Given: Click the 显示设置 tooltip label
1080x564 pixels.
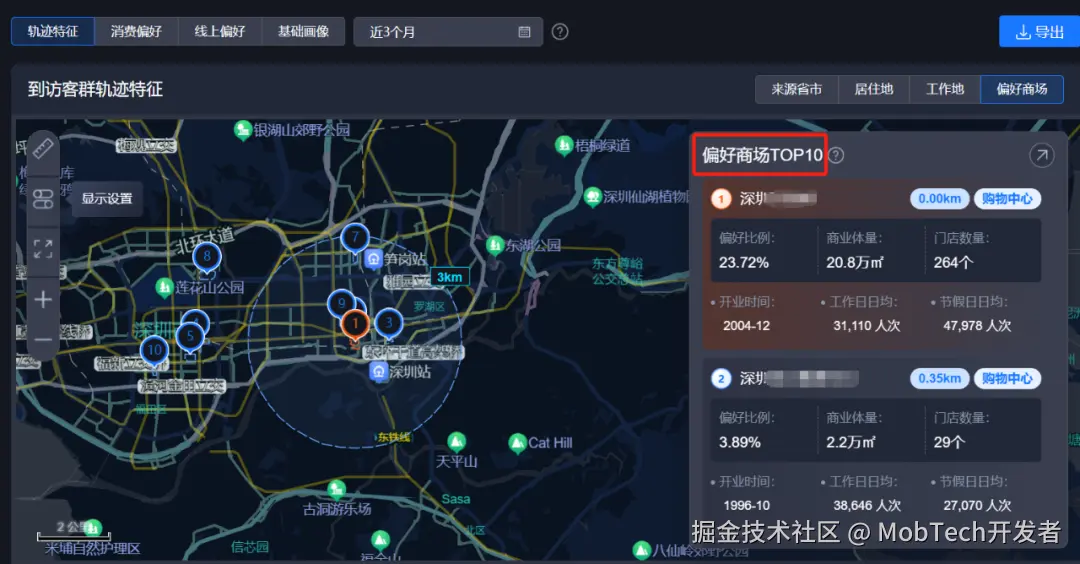Looking at the screenshot, I should click(107, 199).
